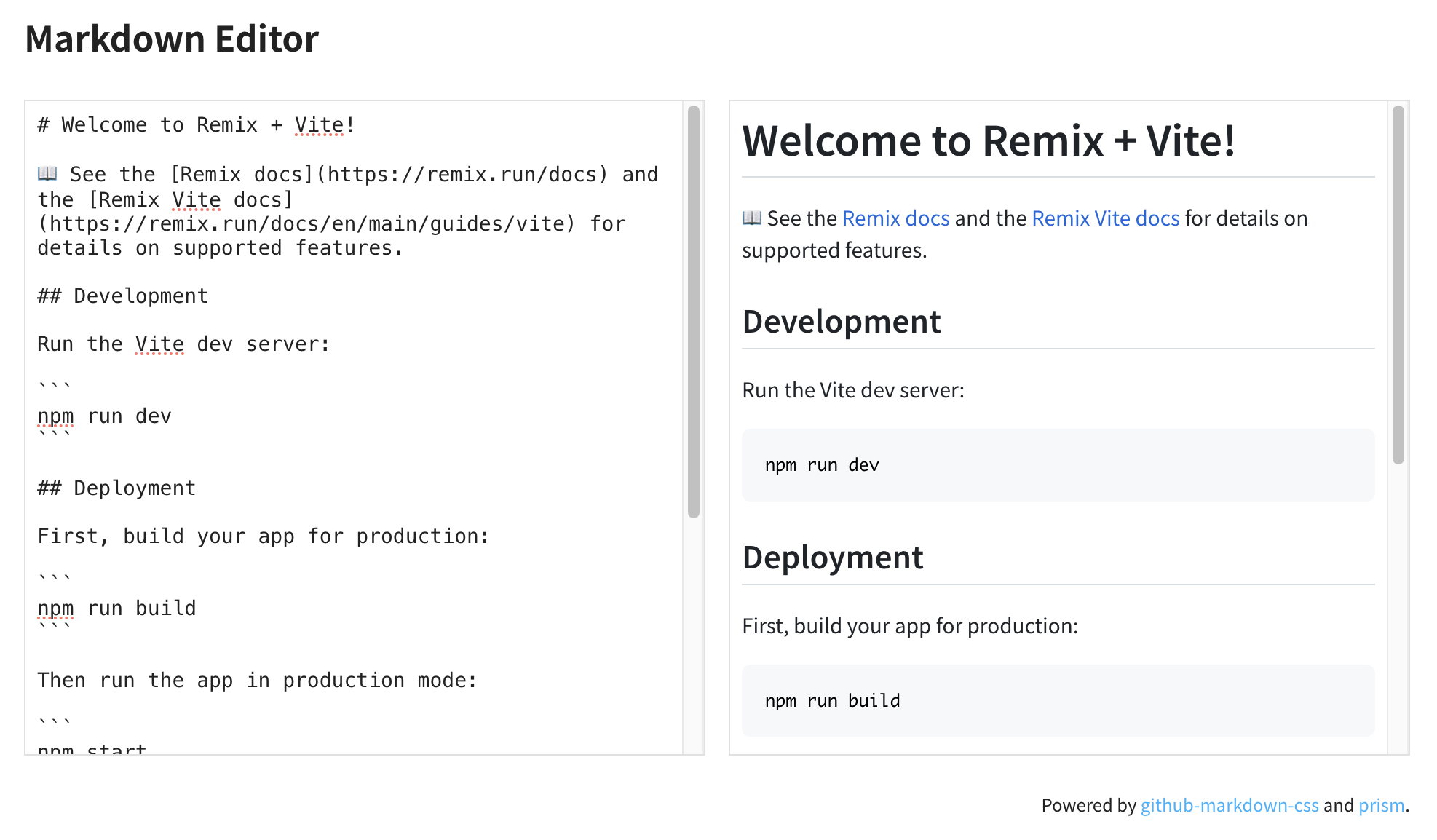
Task: Click the book emoji in editor text
Action: [x=47, y=174]
